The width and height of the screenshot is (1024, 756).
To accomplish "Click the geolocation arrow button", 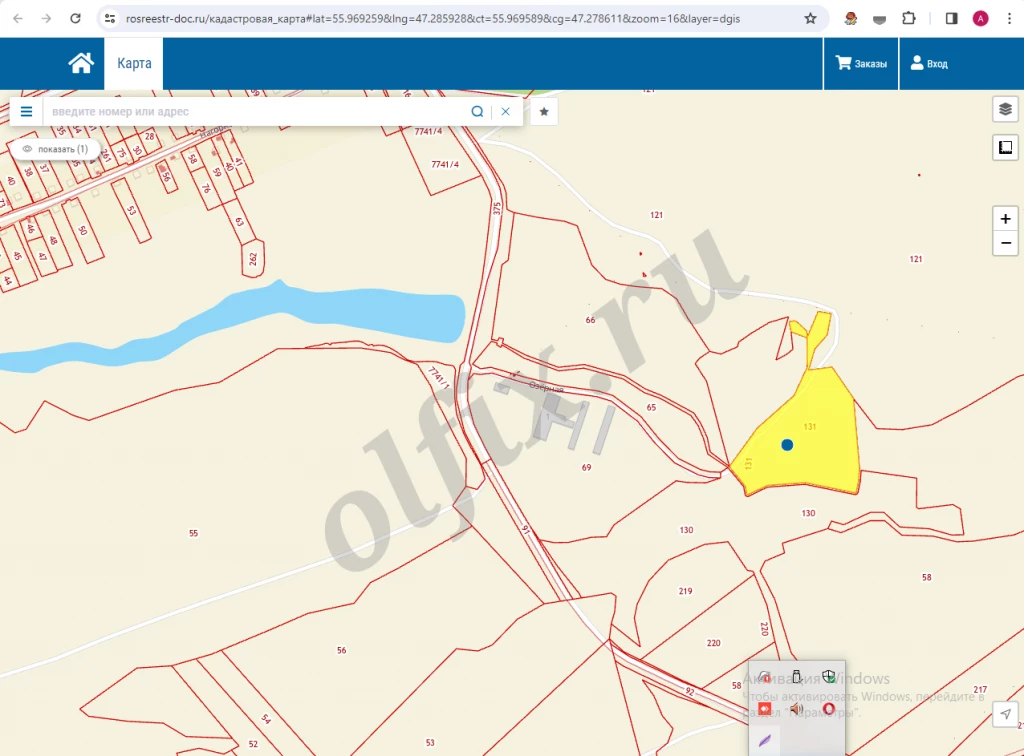I will coord(1005,713).
